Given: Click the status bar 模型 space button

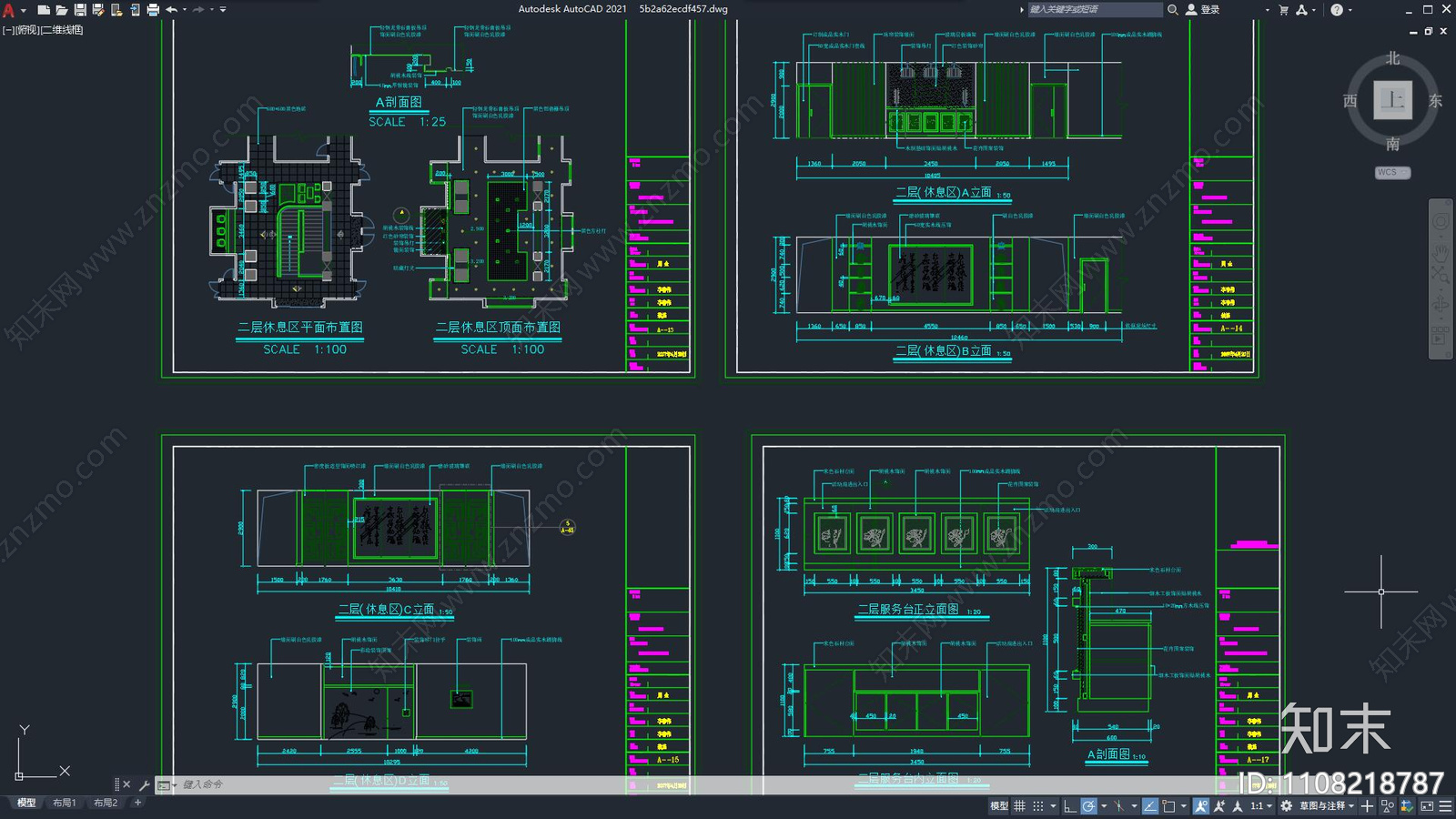Looking at the screenshot, I should coord(999,806).
